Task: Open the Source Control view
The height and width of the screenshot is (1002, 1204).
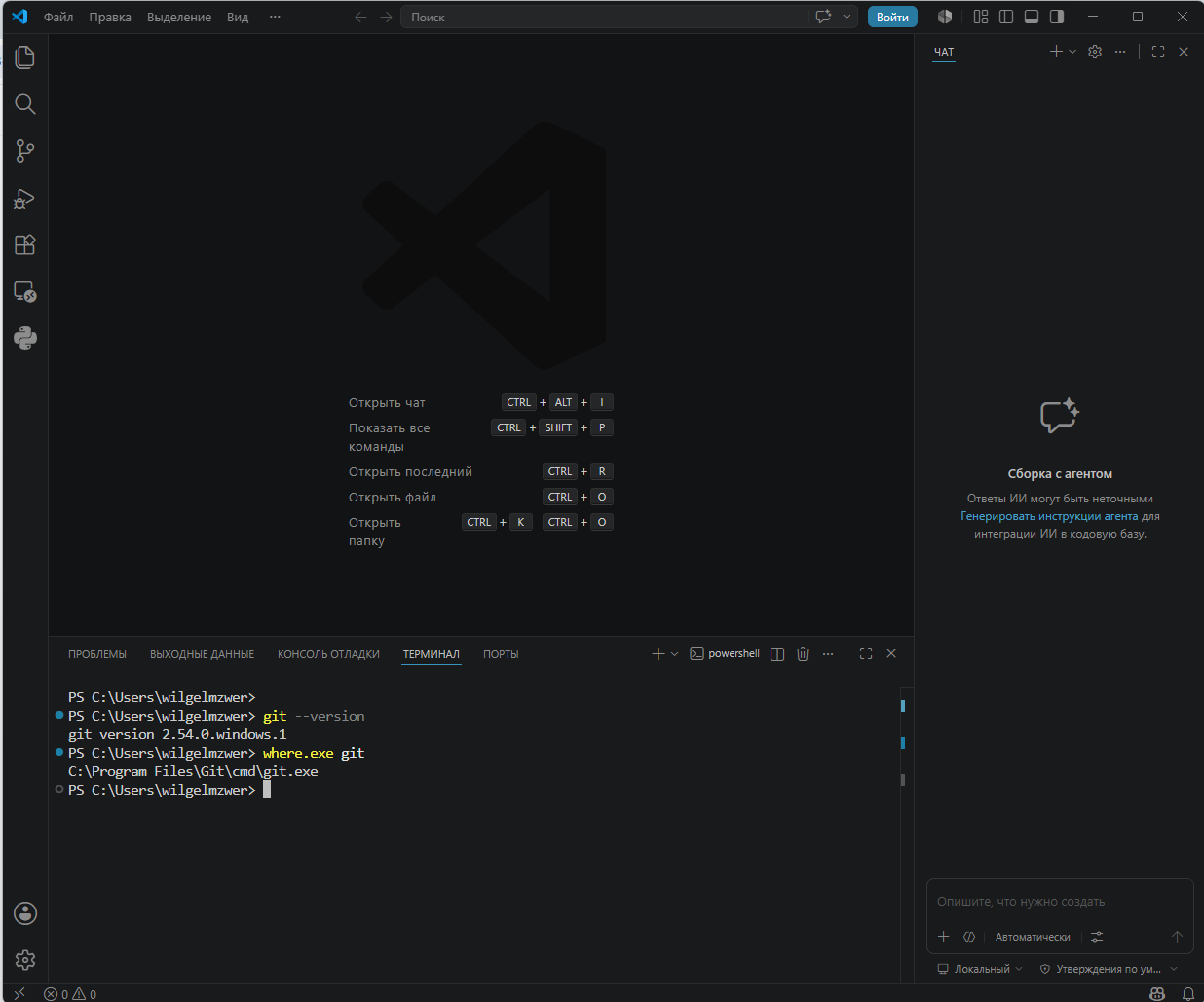Action: click(x=25, y=151)
